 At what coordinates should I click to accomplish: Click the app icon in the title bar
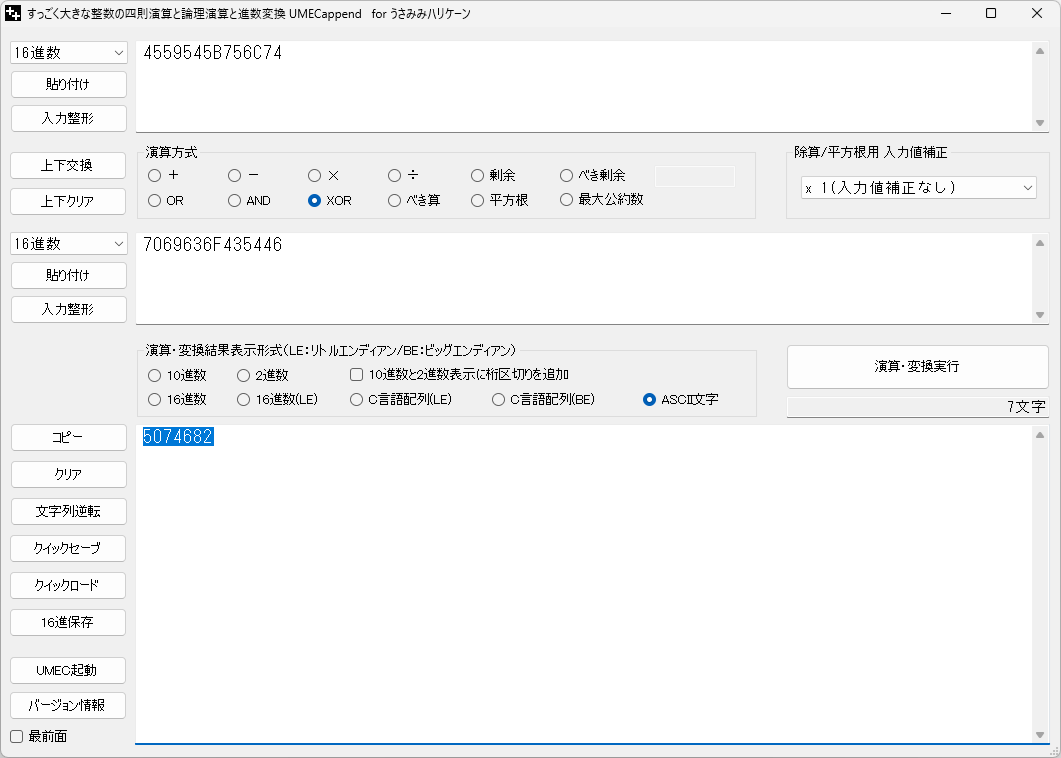click(14, 14)
